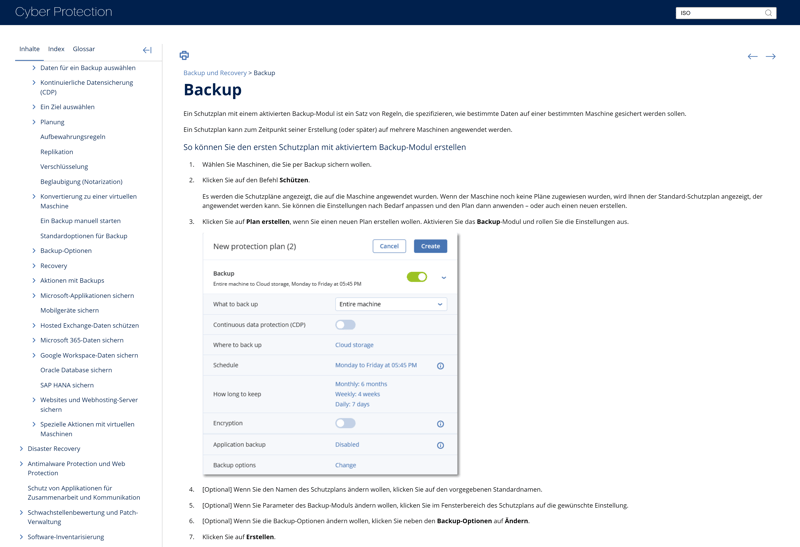Collapse the Backup section chevron
This screenshot has width=800, height=547.
click(x=444, y=278)
